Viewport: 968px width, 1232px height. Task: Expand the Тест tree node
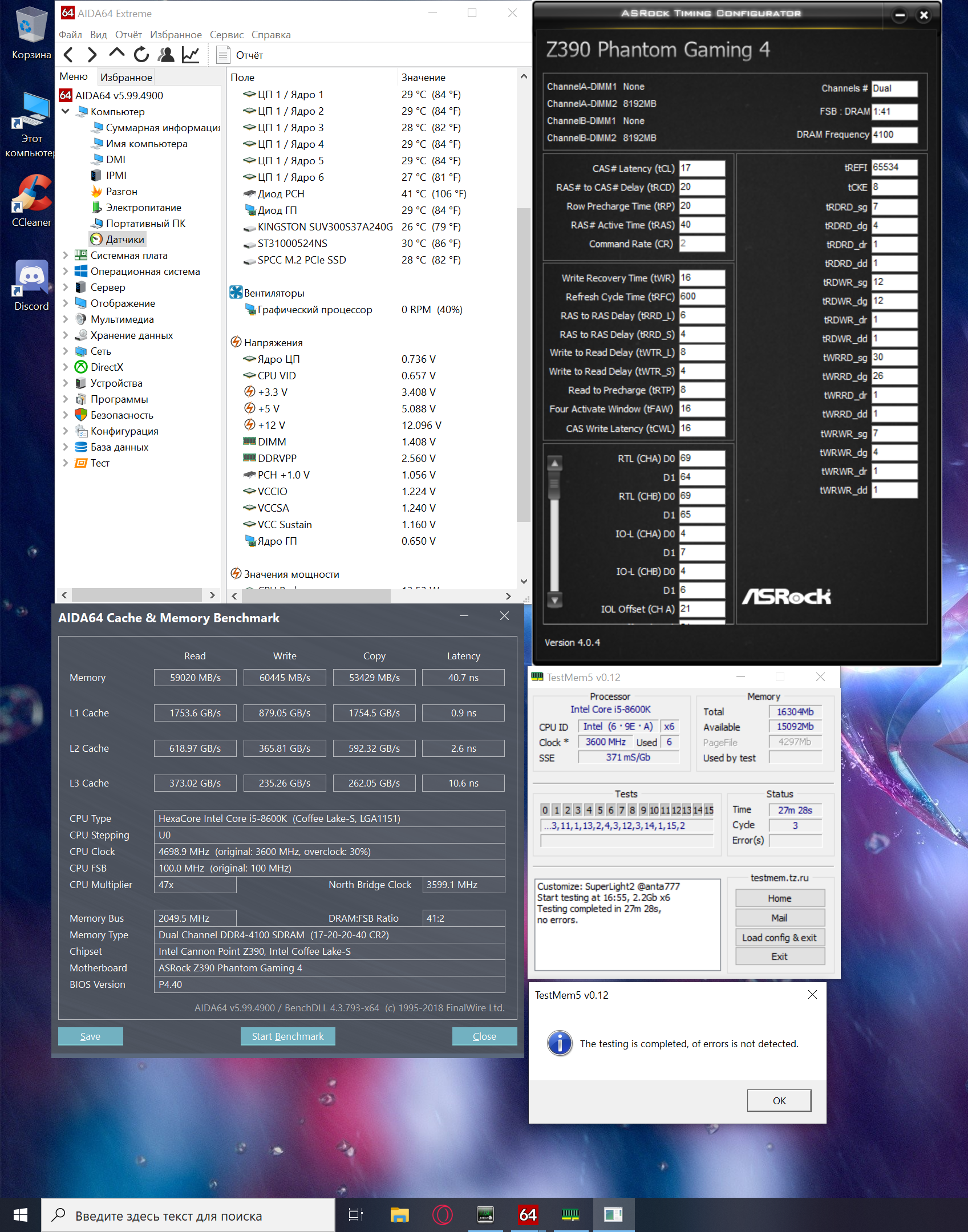coord(66,463)
